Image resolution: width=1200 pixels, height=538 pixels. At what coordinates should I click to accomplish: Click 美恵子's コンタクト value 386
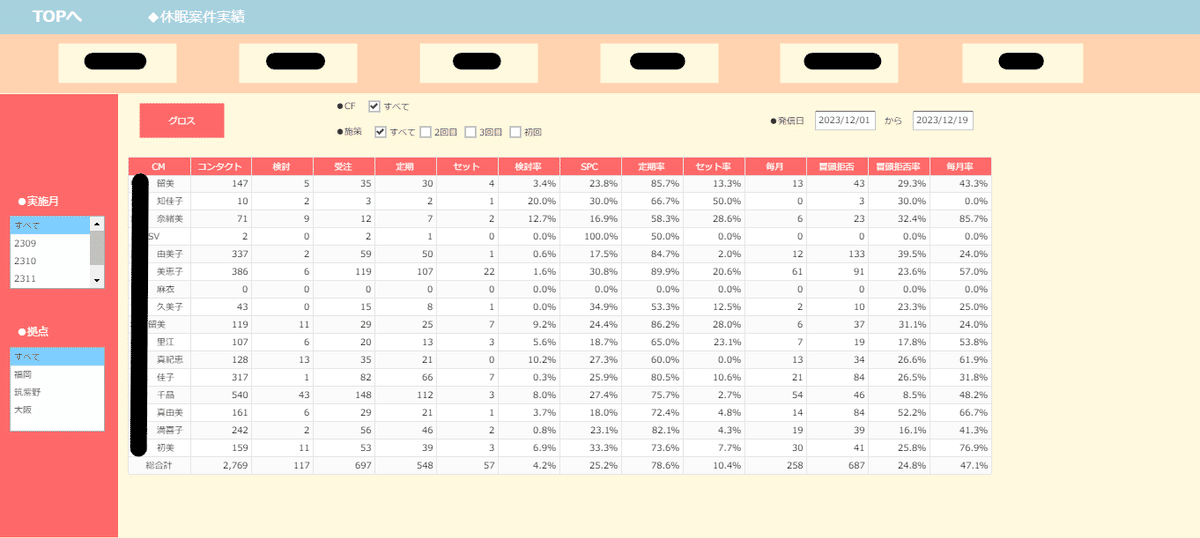pyautogui.click(x=240, y=271)
